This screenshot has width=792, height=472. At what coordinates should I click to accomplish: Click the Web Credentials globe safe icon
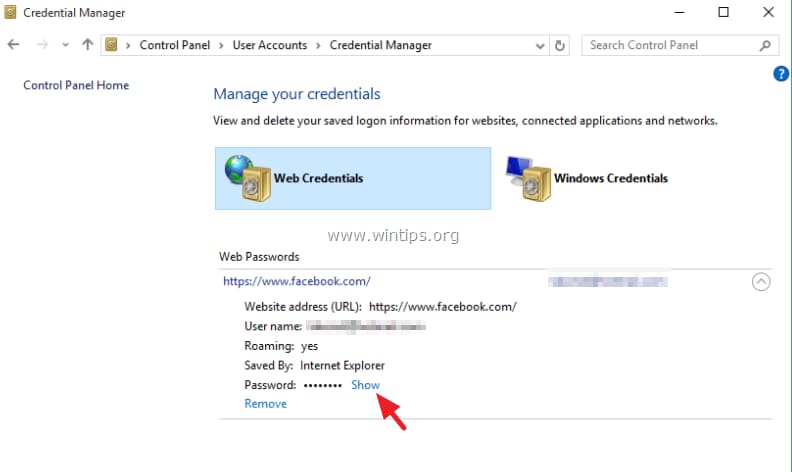[x=248, y=178]
